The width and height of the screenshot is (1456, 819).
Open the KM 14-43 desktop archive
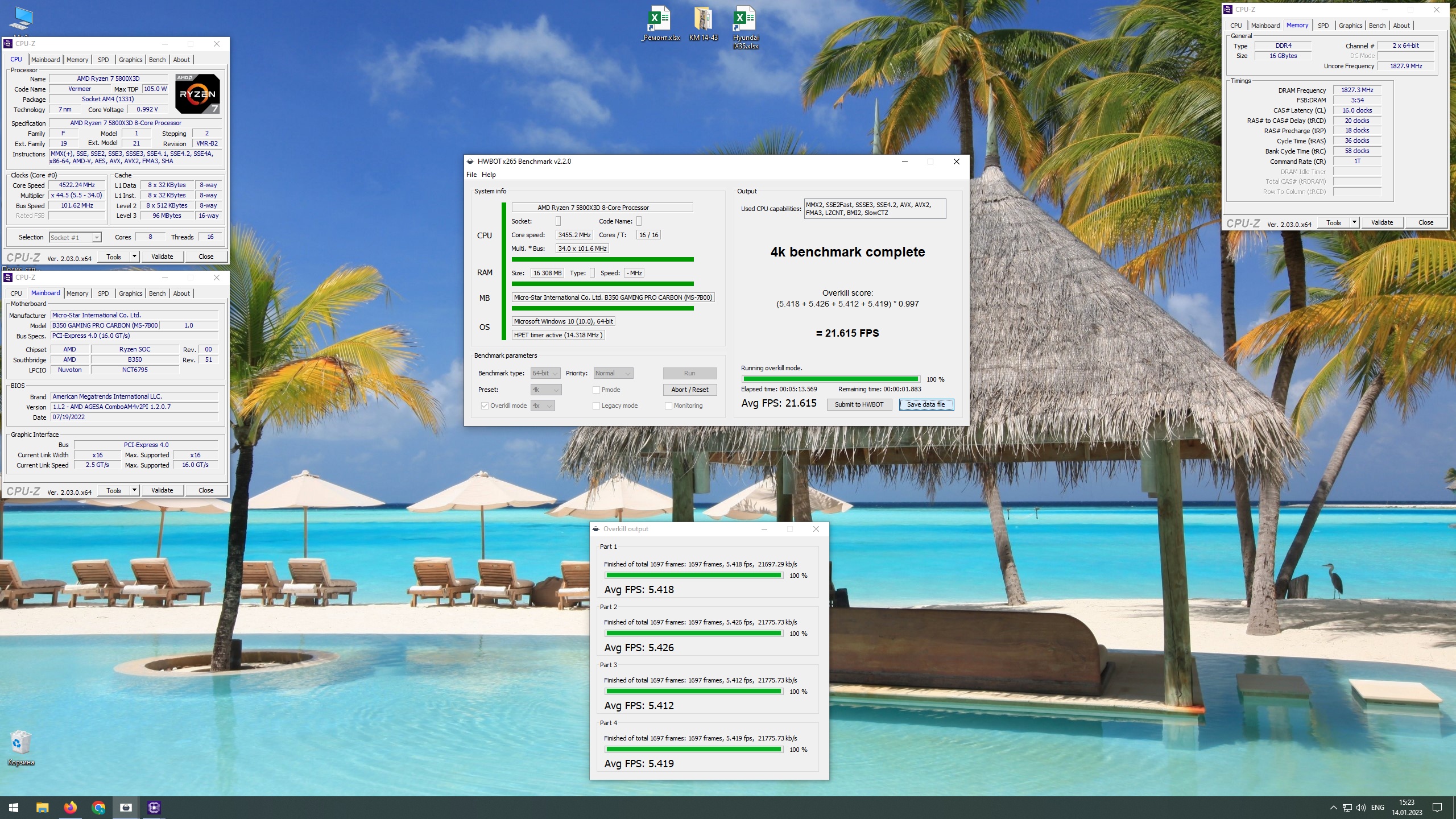(x=703, y=24)
